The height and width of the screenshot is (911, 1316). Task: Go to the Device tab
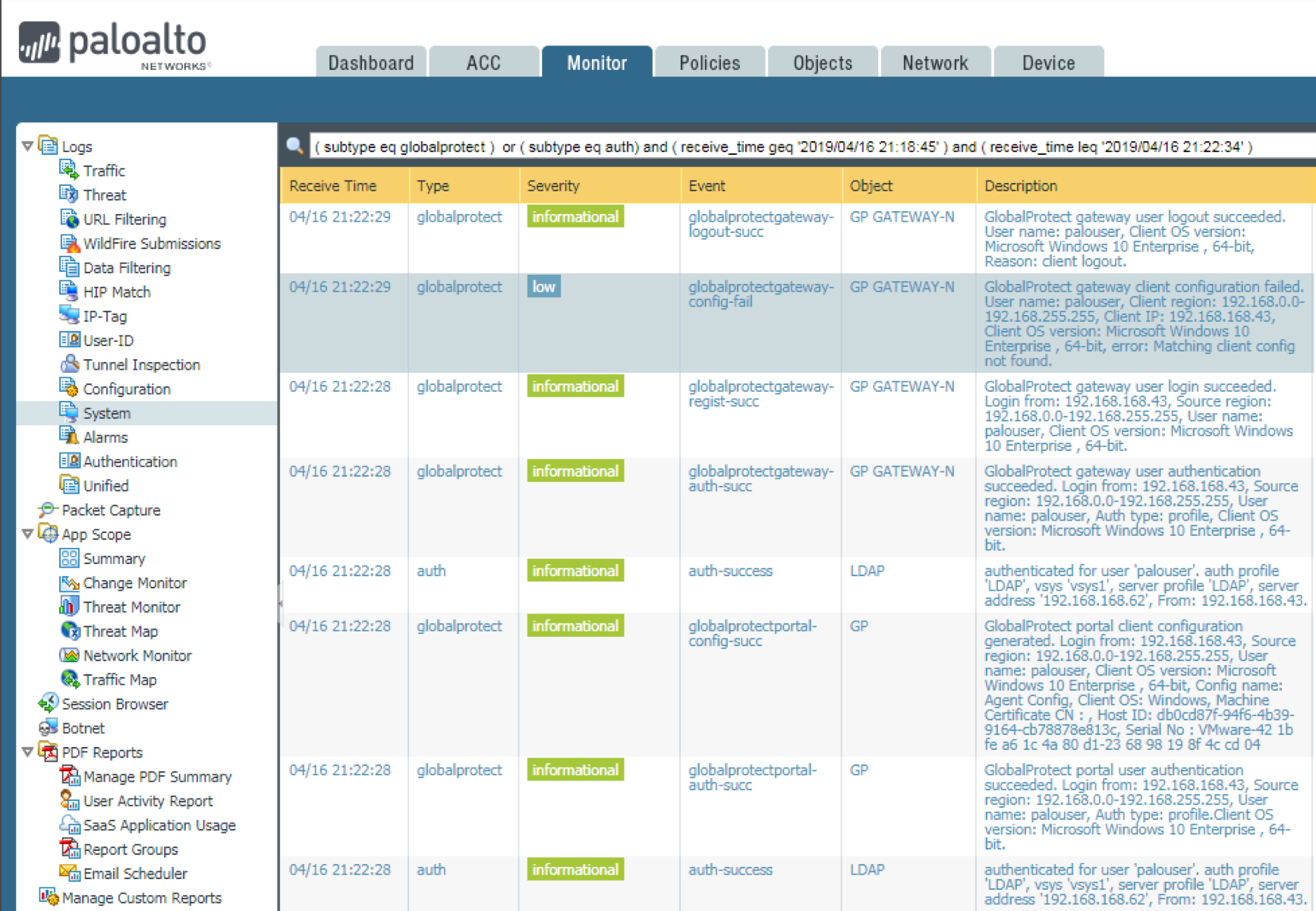[x=1047, y=63]
